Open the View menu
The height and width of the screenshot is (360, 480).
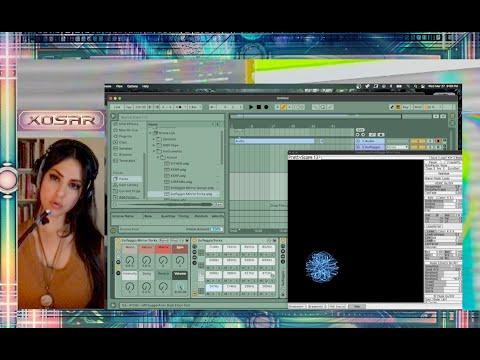pyautogui.click(x=119, y=86)
